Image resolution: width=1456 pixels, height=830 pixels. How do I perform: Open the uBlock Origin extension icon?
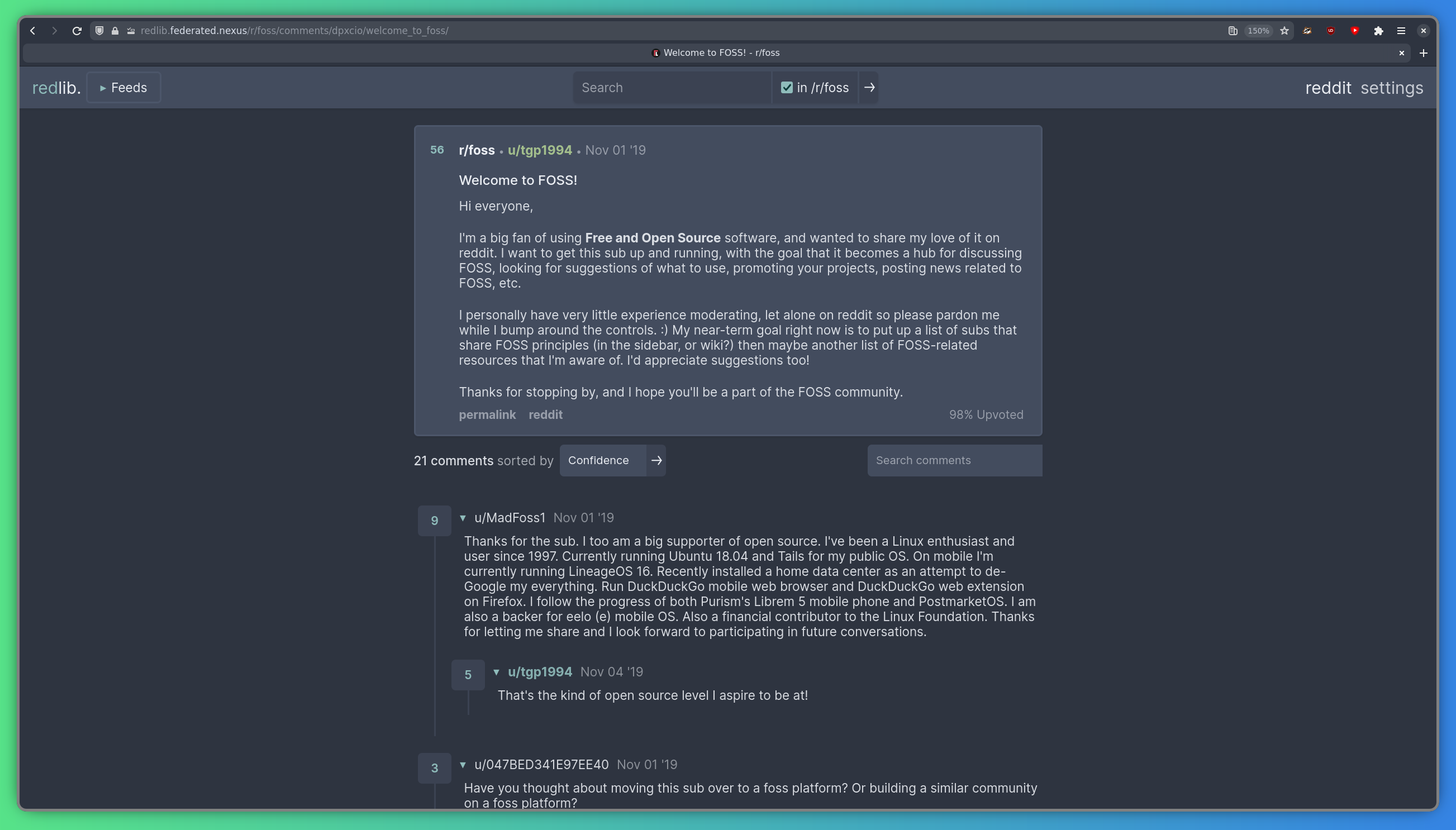coord(1331,31)
